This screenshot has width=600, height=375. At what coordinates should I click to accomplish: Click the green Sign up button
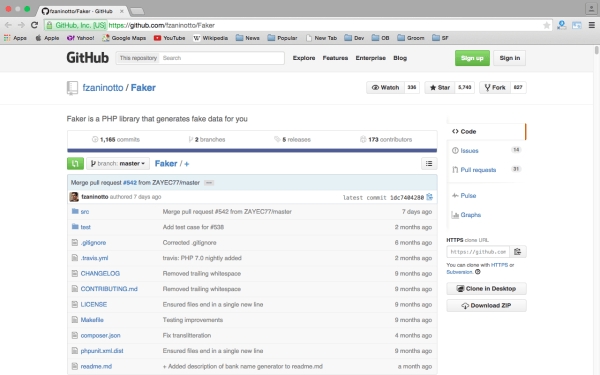(472, 58)
